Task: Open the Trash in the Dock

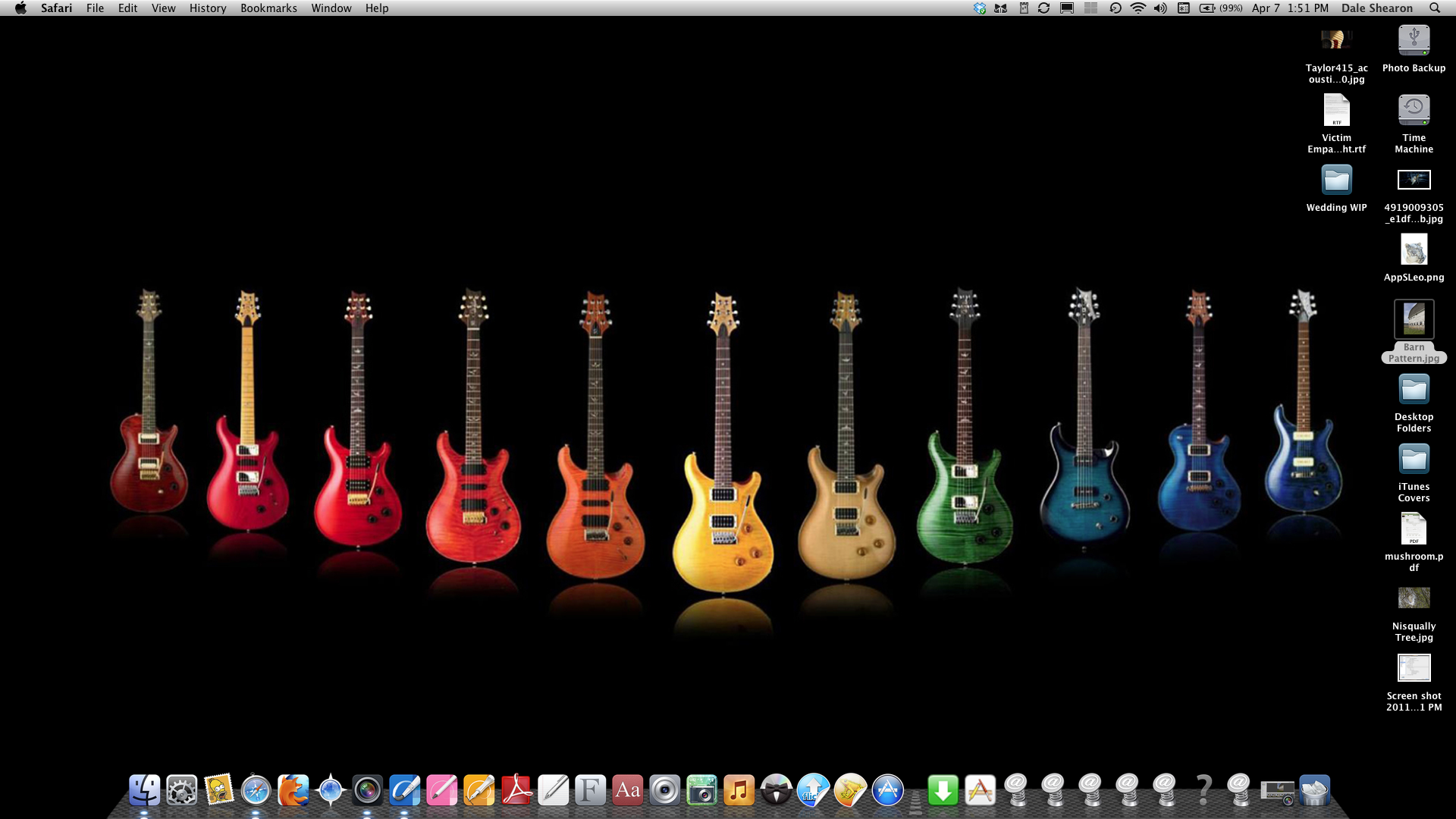Action: click(x=1314, y=790)
